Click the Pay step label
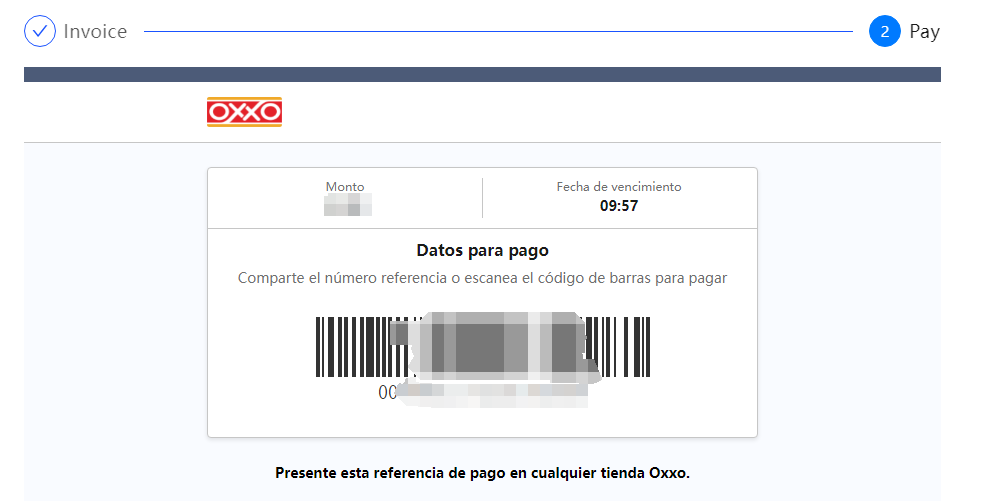 (x=925, y=32)
